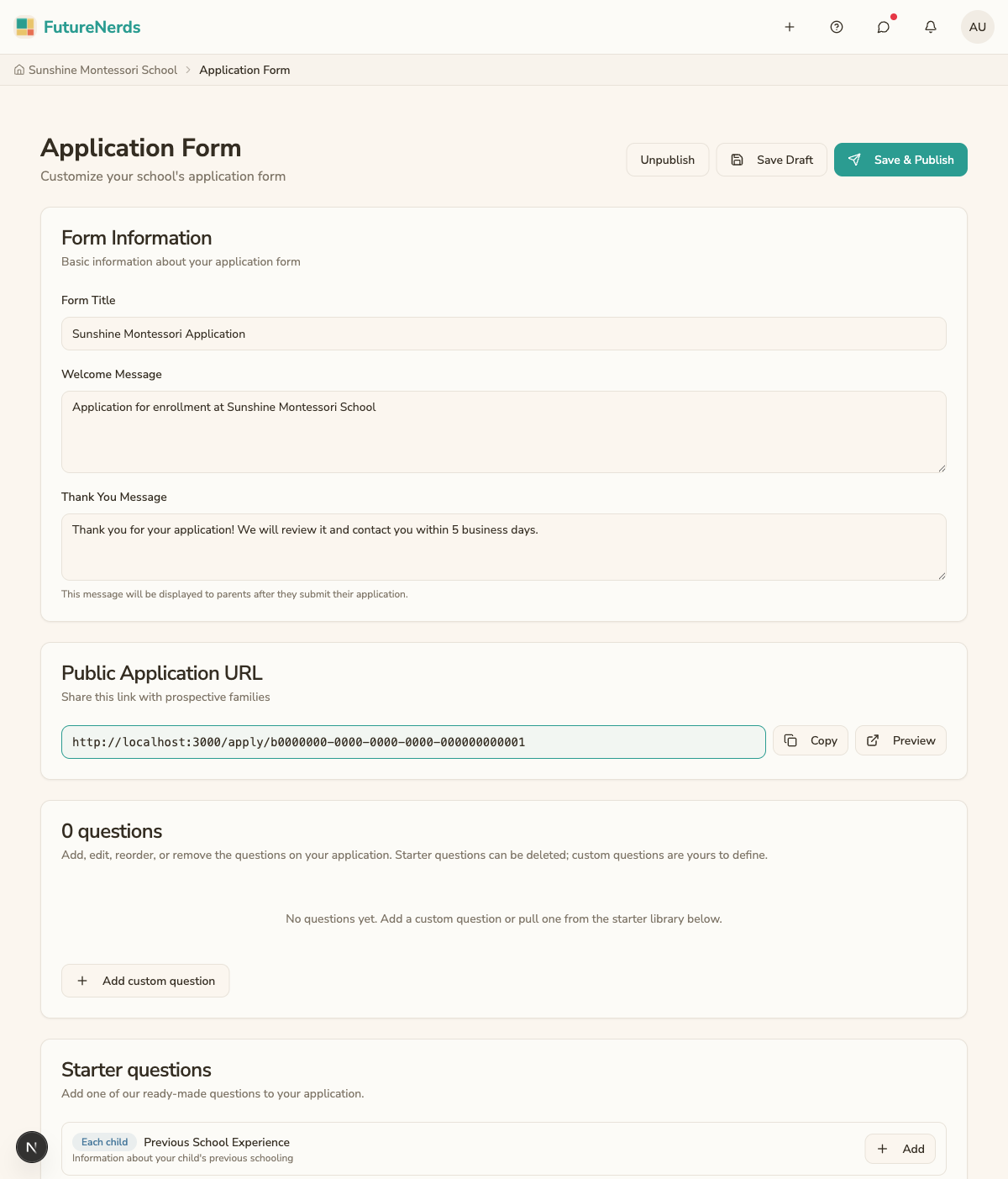Viewport: 1008px width, 1179px height.
Task: Click the Thank You Message resize handle
Action: pyautogui.click(x=942, y=576)
